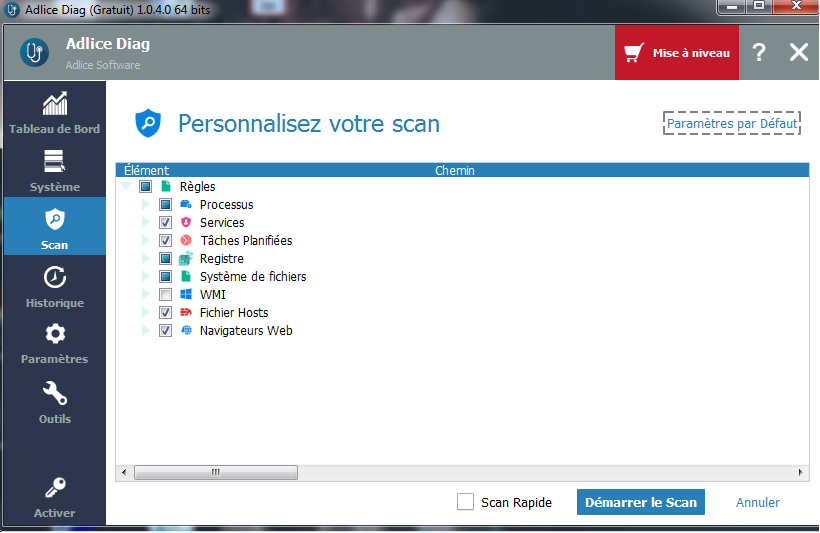Select the Scan shield icon in sidebar

pyautogui.click(x=55, y=219)
